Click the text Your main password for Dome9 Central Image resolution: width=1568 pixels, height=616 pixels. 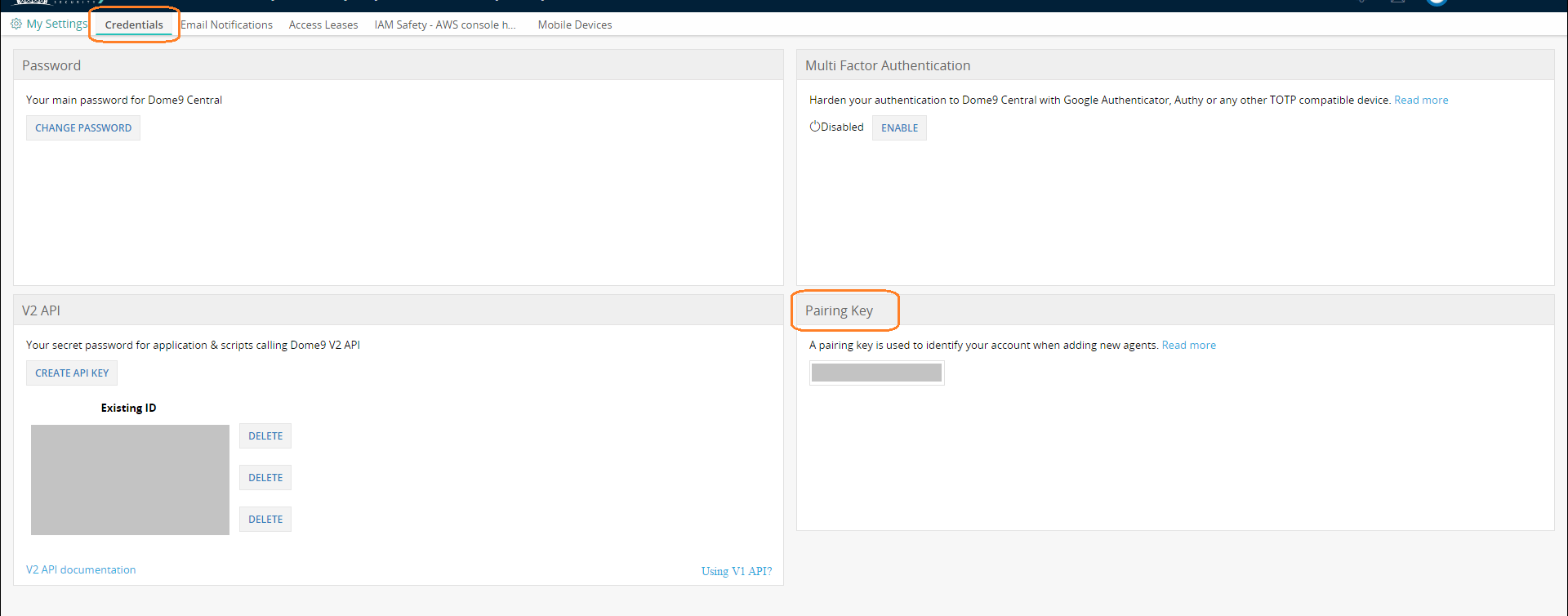[x=124, y=100]
